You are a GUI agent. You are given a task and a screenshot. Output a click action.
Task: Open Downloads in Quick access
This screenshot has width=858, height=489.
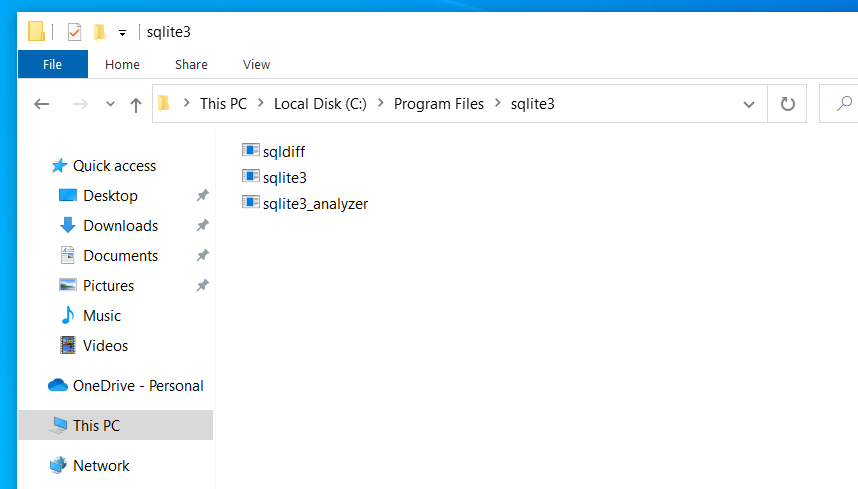[120, 225]
